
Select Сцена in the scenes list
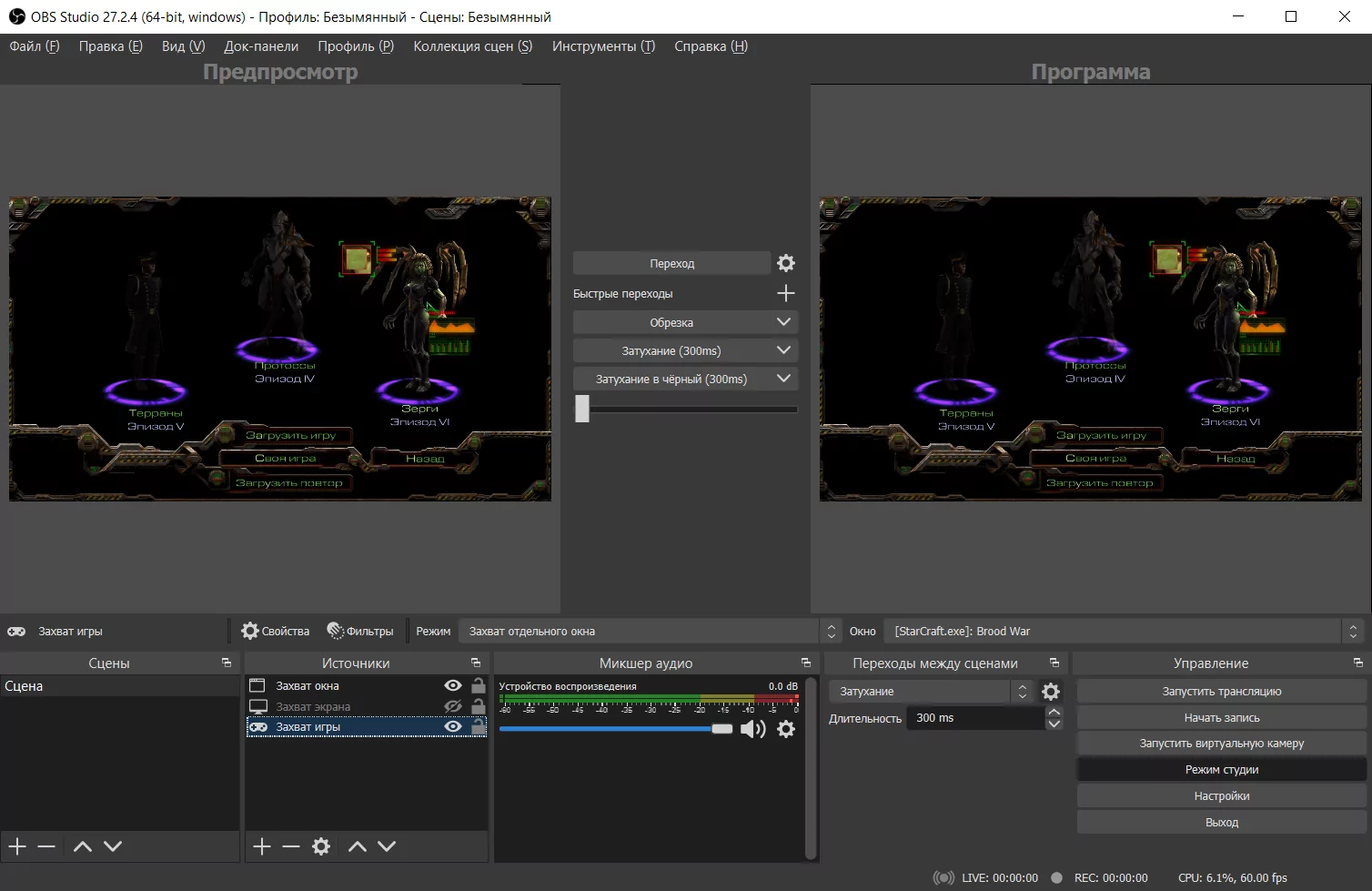click(x=120, y=686)
